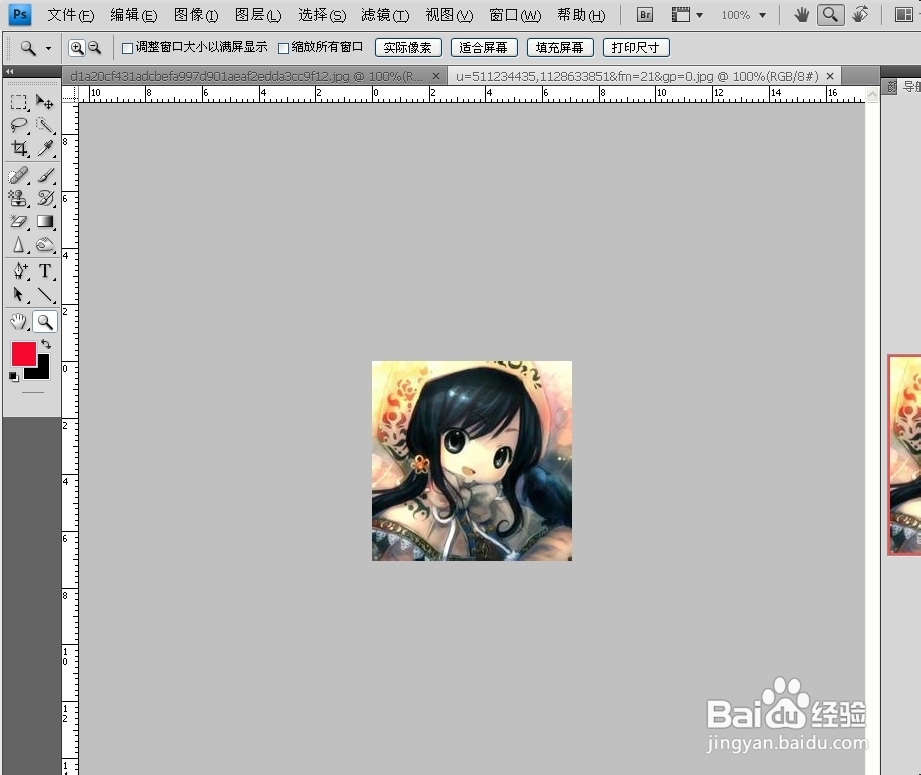The height and width of the screenshot is (775, 921).
Task: Click the Zoom In option icon
Action: [76, 48]
